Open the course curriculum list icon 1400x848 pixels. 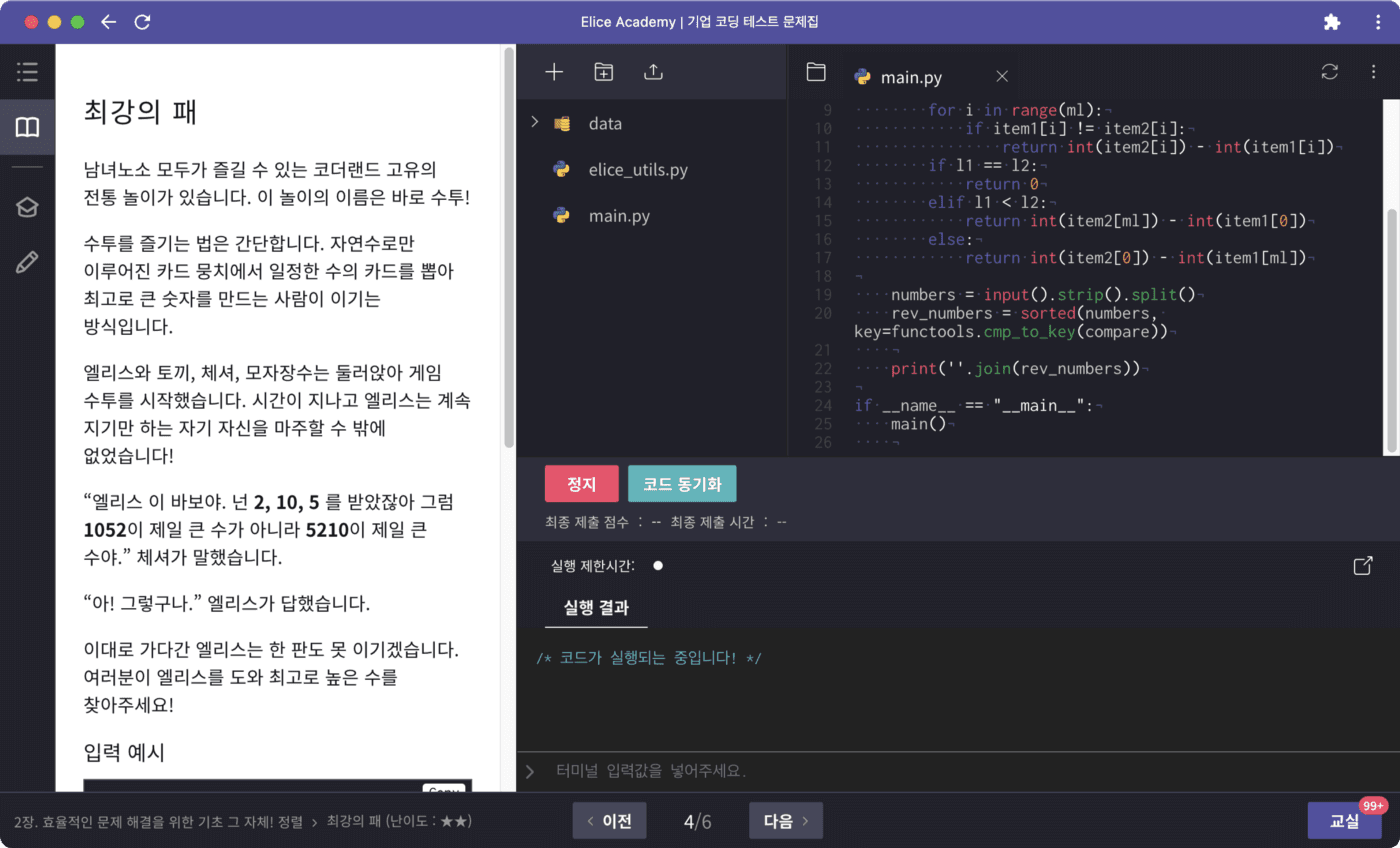[x=27, y=71]
